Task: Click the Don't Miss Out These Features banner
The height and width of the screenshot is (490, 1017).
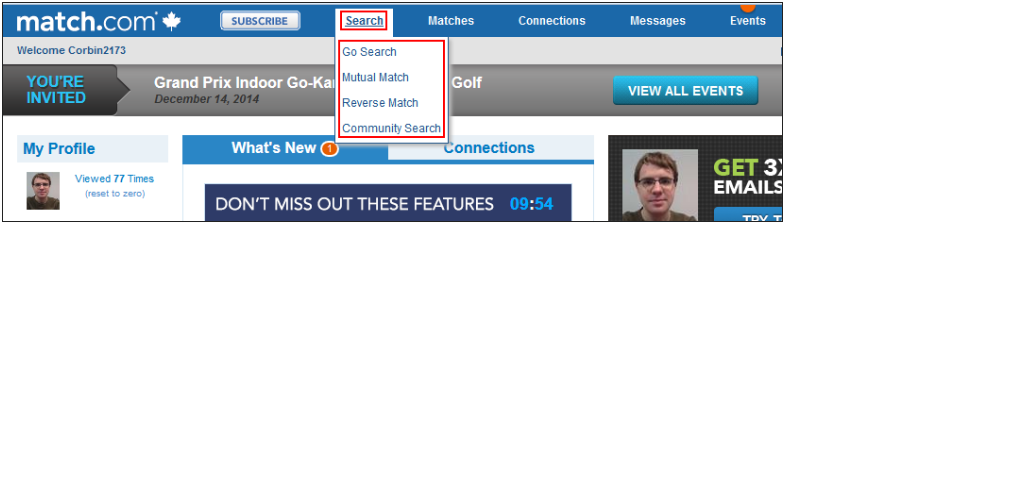Action: [x=388, y=202]
